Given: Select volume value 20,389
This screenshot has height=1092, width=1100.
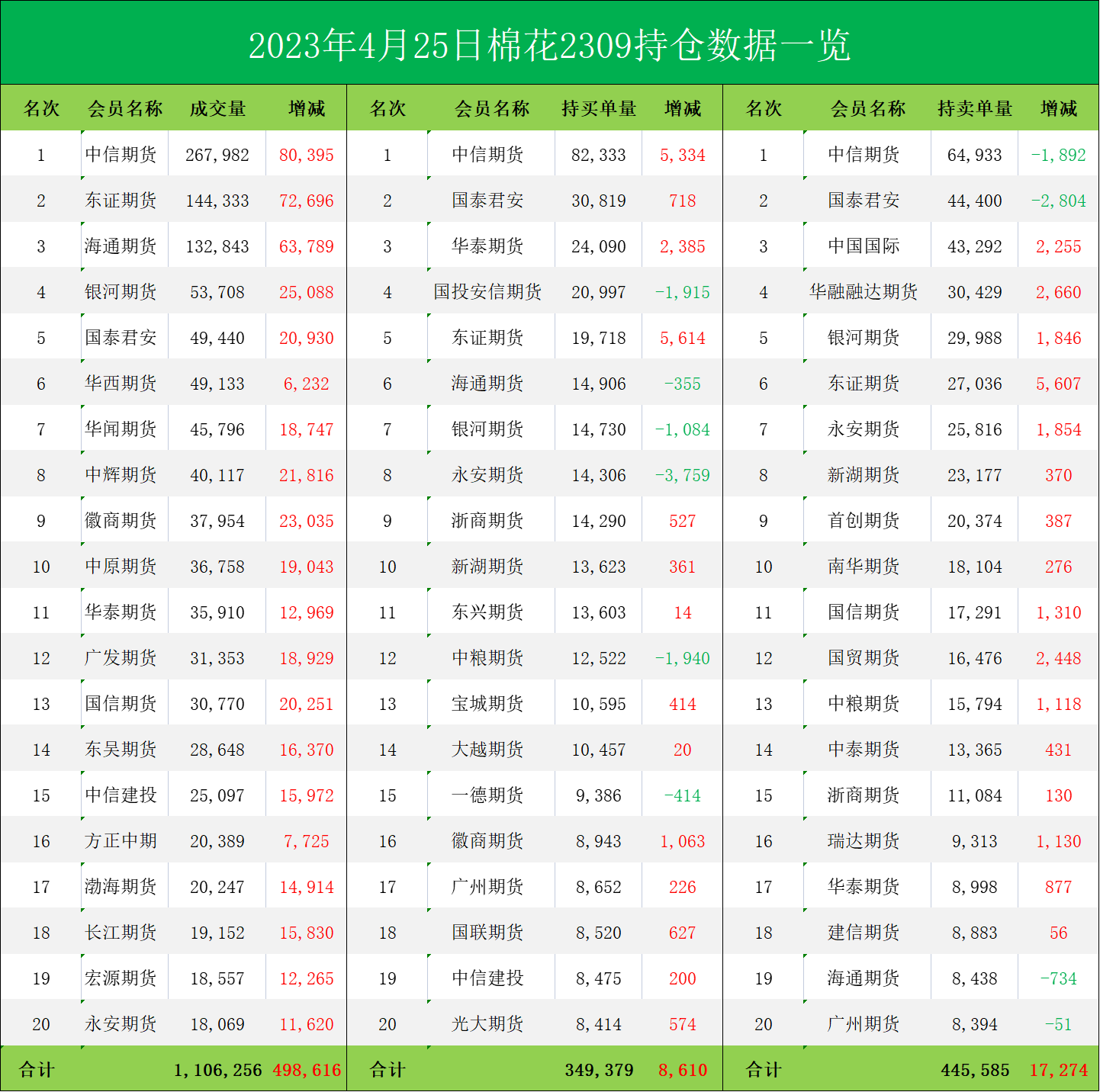Looking at the screenshot, I should click(217, 841).
